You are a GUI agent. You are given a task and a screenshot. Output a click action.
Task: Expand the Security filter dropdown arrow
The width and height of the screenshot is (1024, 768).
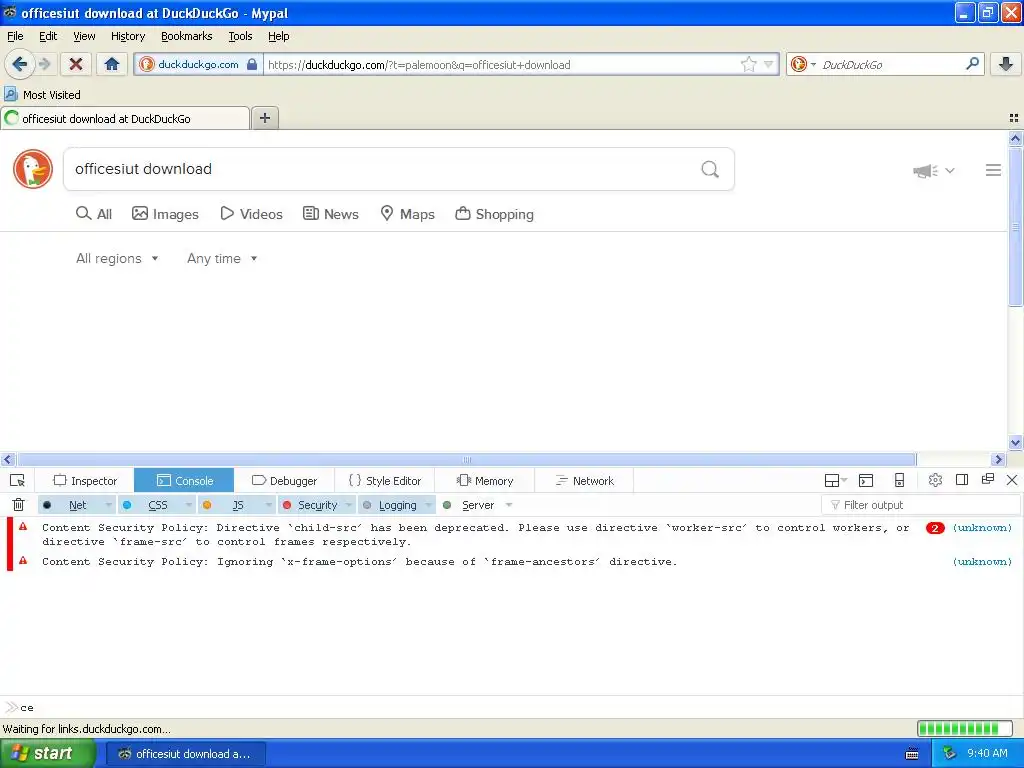point(349,505)
